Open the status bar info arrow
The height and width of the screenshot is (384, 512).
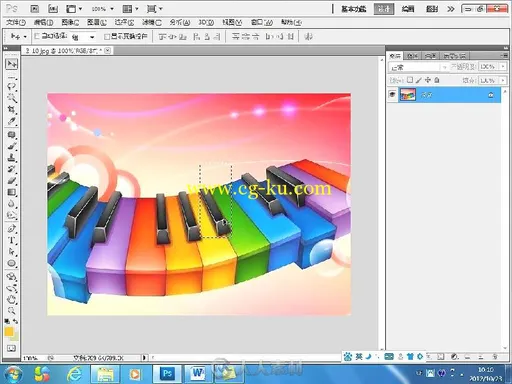coord(144,358)
